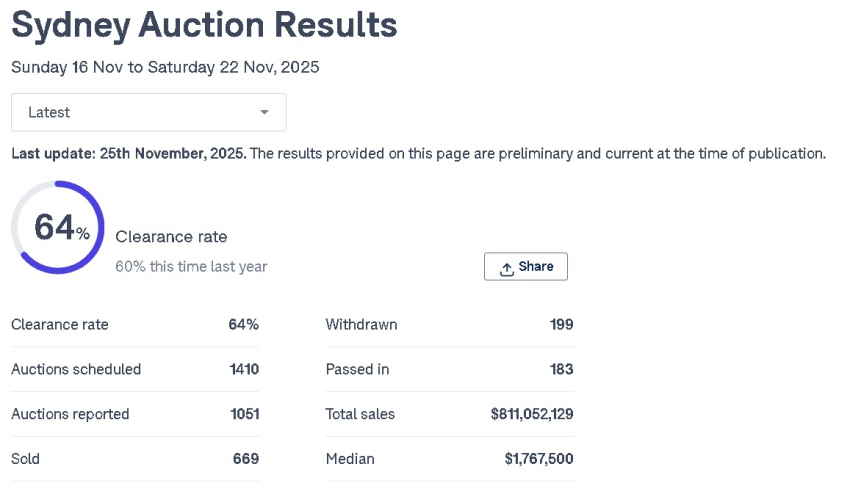Open the Latest results dropdown
This screenshot has height=486, width=850.
point(148,112)
